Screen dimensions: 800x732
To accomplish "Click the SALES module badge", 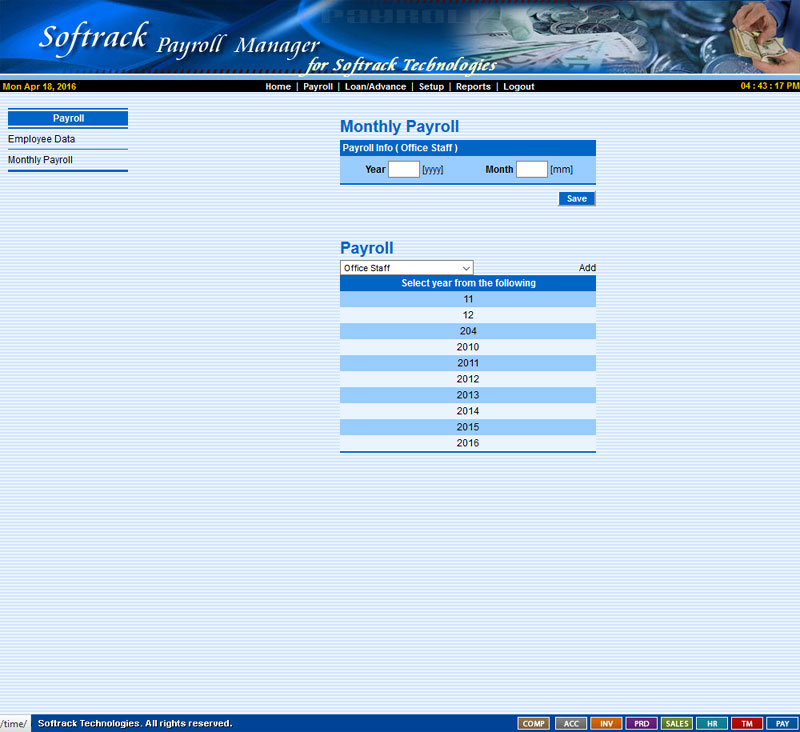I will [677, 723].
